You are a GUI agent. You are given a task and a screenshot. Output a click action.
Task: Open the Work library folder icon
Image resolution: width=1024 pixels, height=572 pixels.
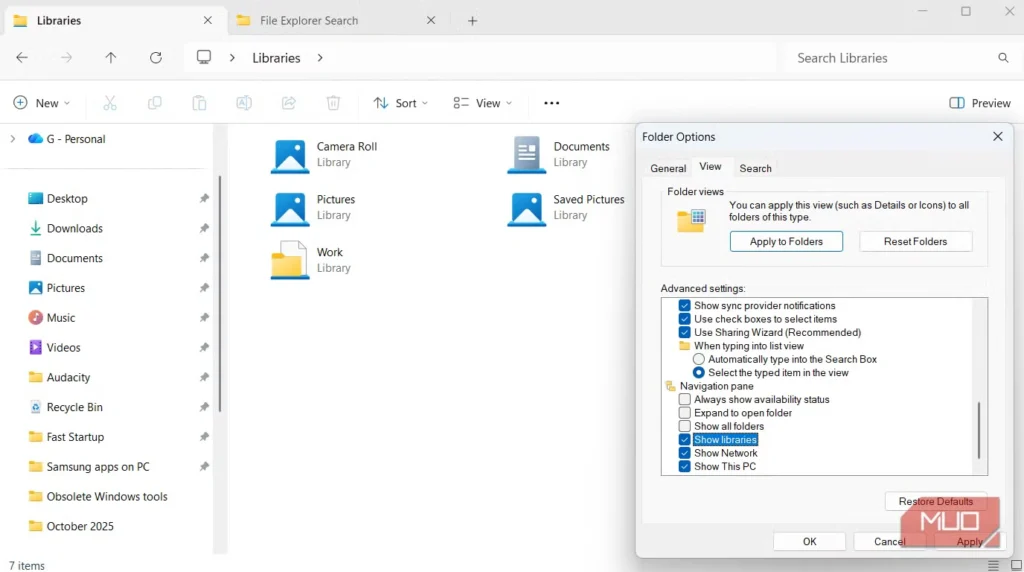coord(290,260)
